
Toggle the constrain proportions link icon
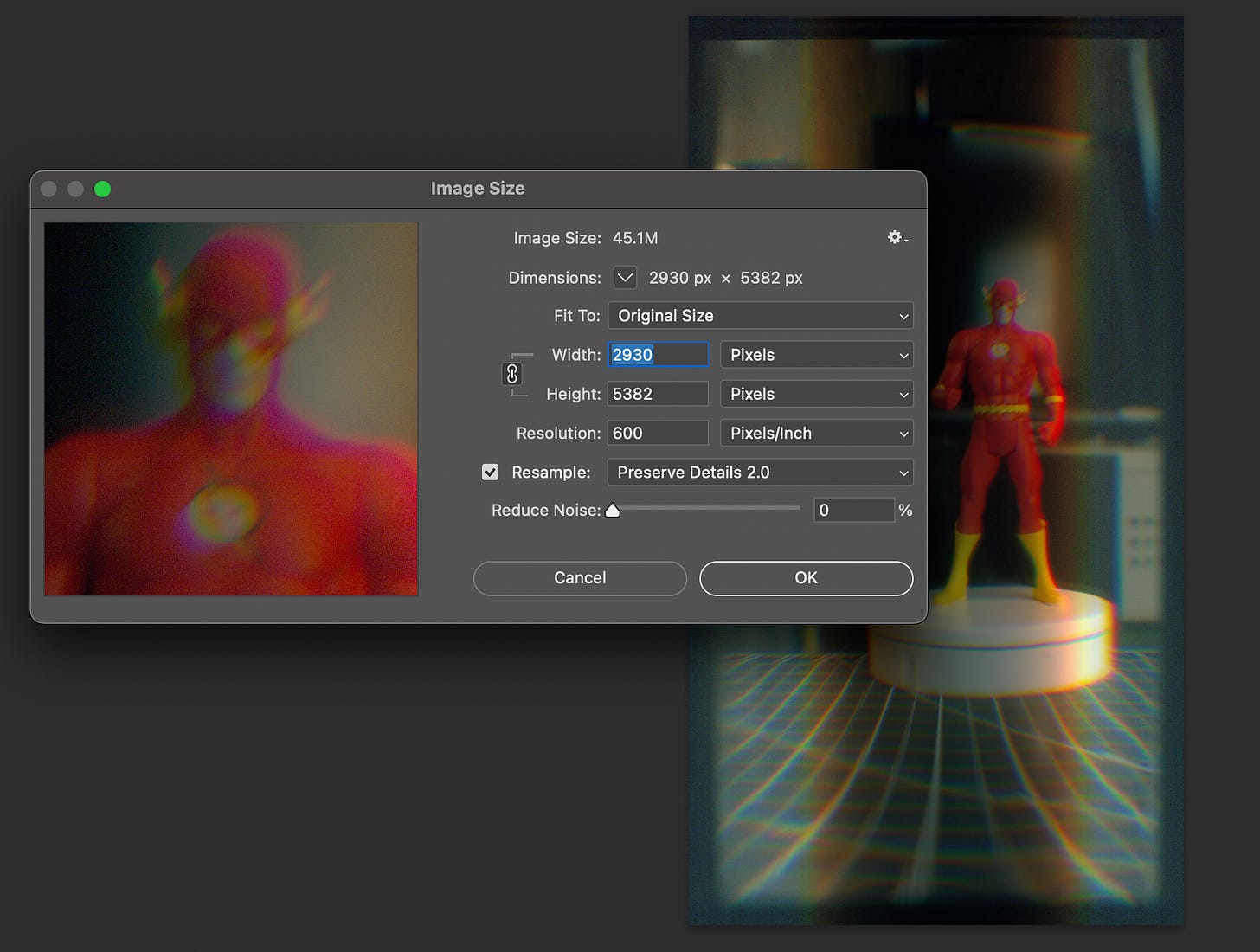point(512,374)
